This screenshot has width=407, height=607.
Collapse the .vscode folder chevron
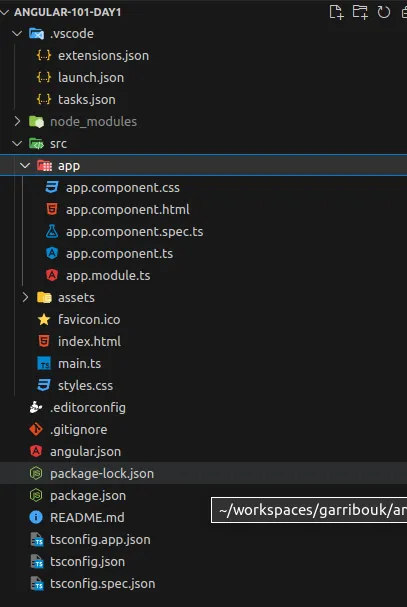(17, 34)
